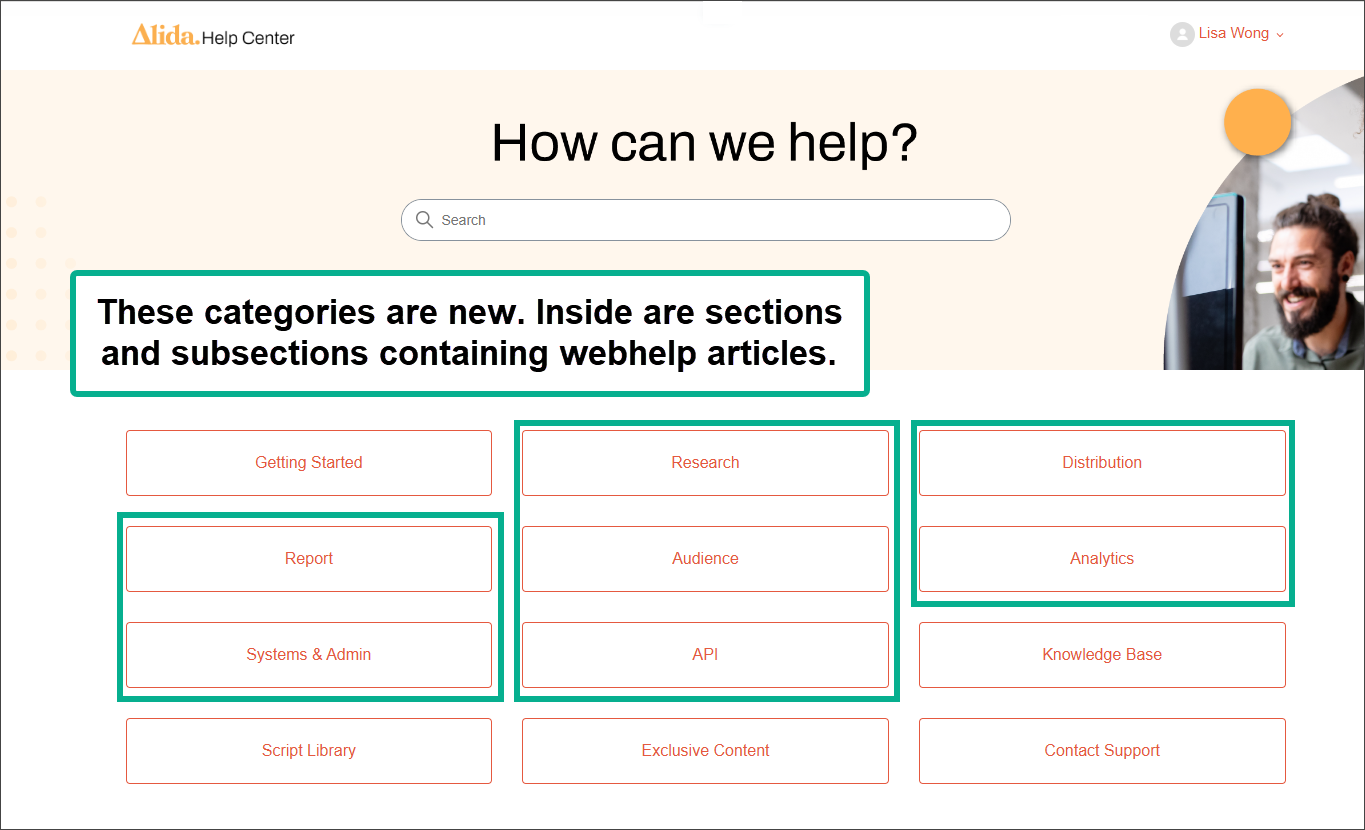Expand the Lisa Wong account dropdown chevron

[1280, 35]
